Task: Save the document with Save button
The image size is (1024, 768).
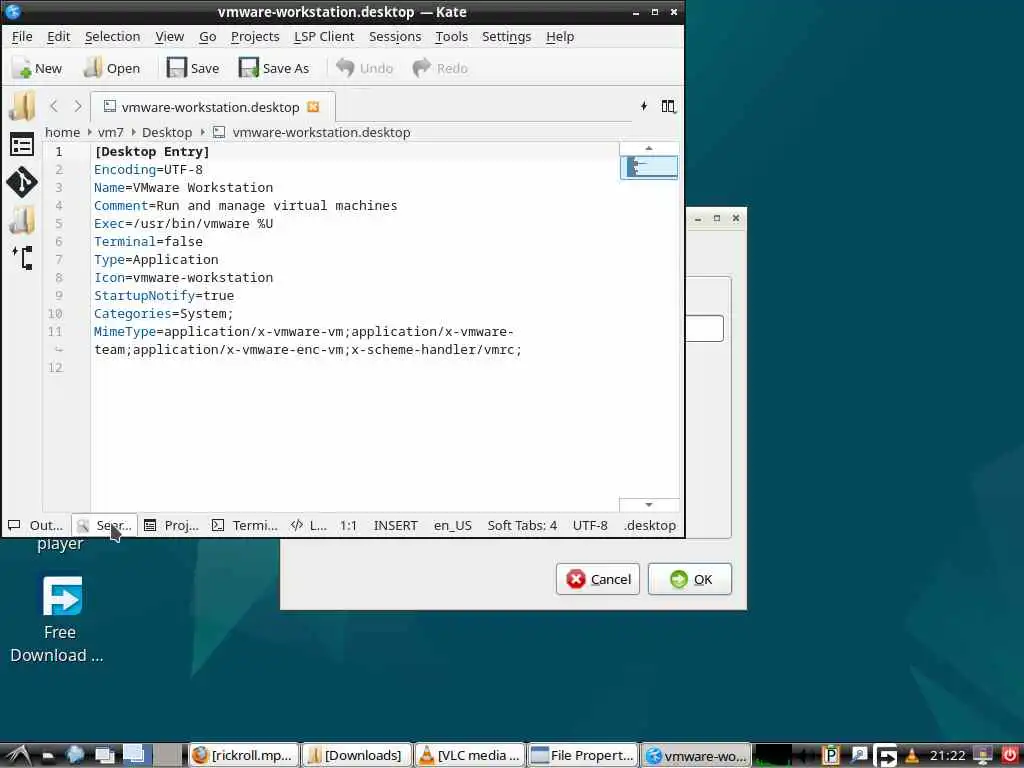Action: [193, 68]
